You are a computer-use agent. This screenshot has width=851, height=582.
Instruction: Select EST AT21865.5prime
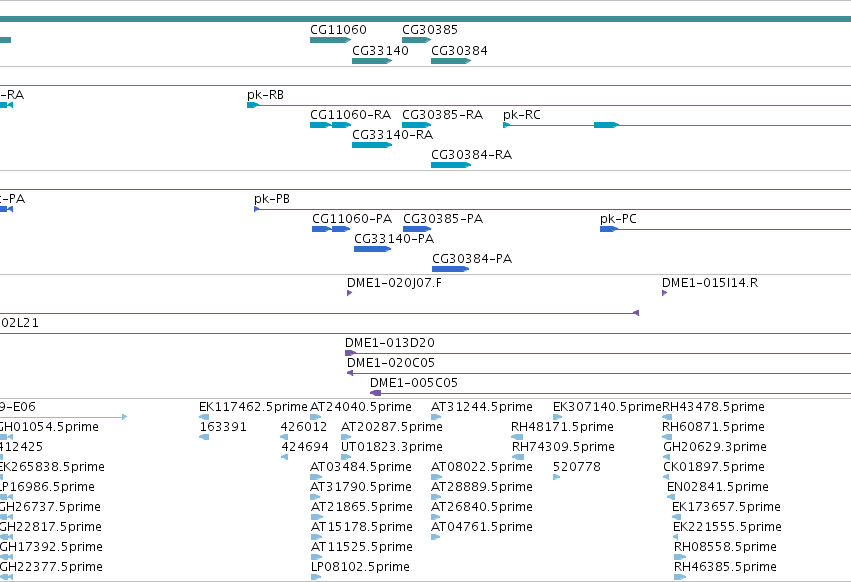click(316, 518)
